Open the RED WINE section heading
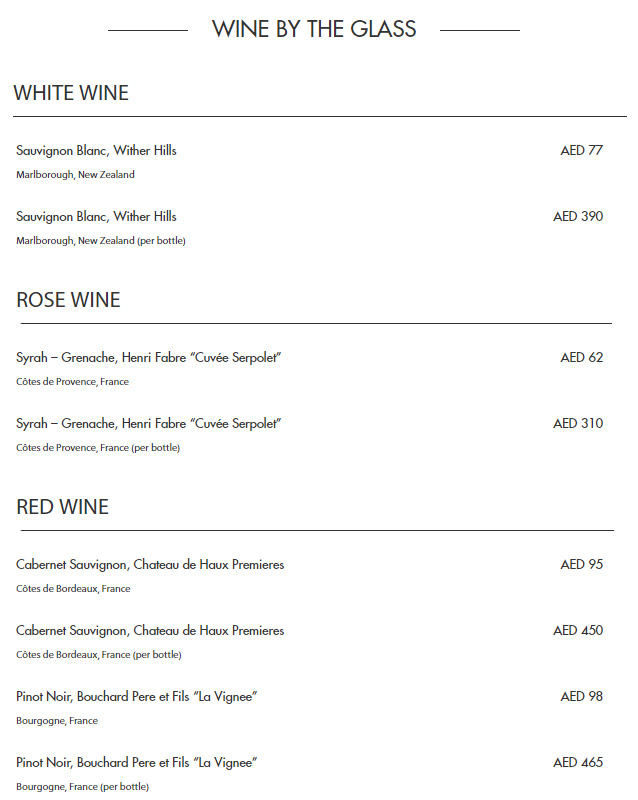638x800 pixels. coord(62,507)
